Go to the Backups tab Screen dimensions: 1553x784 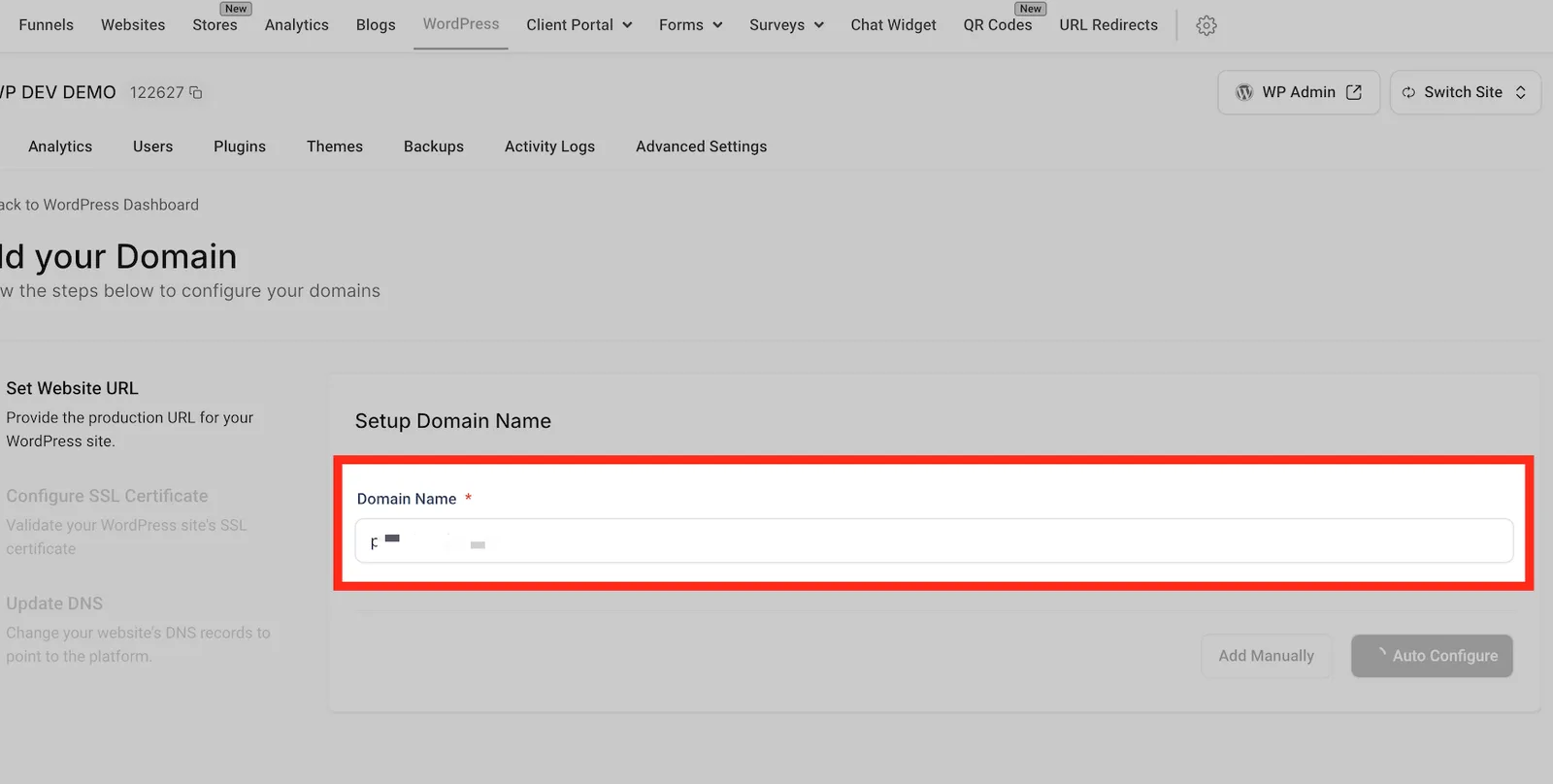(434, 147)
